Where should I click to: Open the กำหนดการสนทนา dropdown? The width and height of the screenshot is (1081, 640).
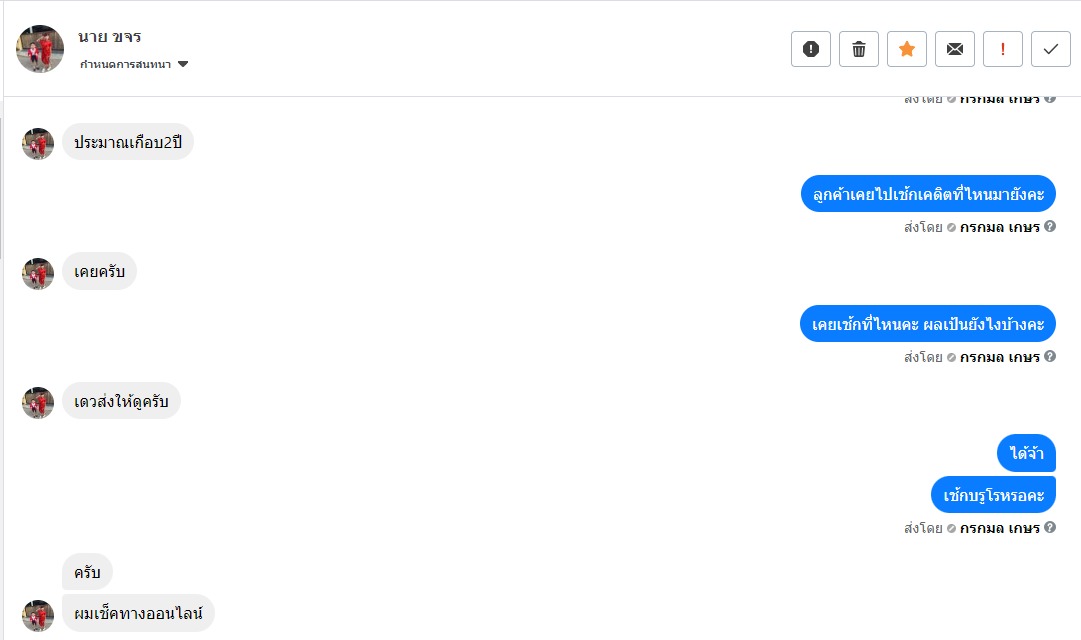[x=135, y=65]
